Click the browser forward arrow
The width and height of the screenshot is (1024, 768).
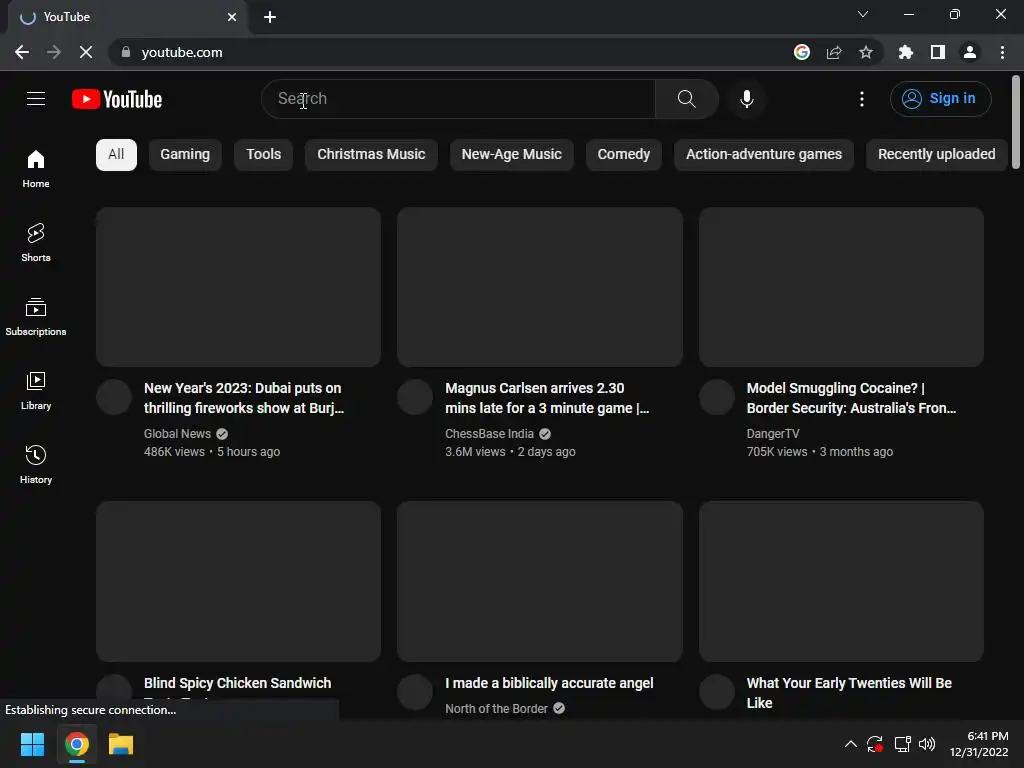pyautogui.click(x=54, y=52)
